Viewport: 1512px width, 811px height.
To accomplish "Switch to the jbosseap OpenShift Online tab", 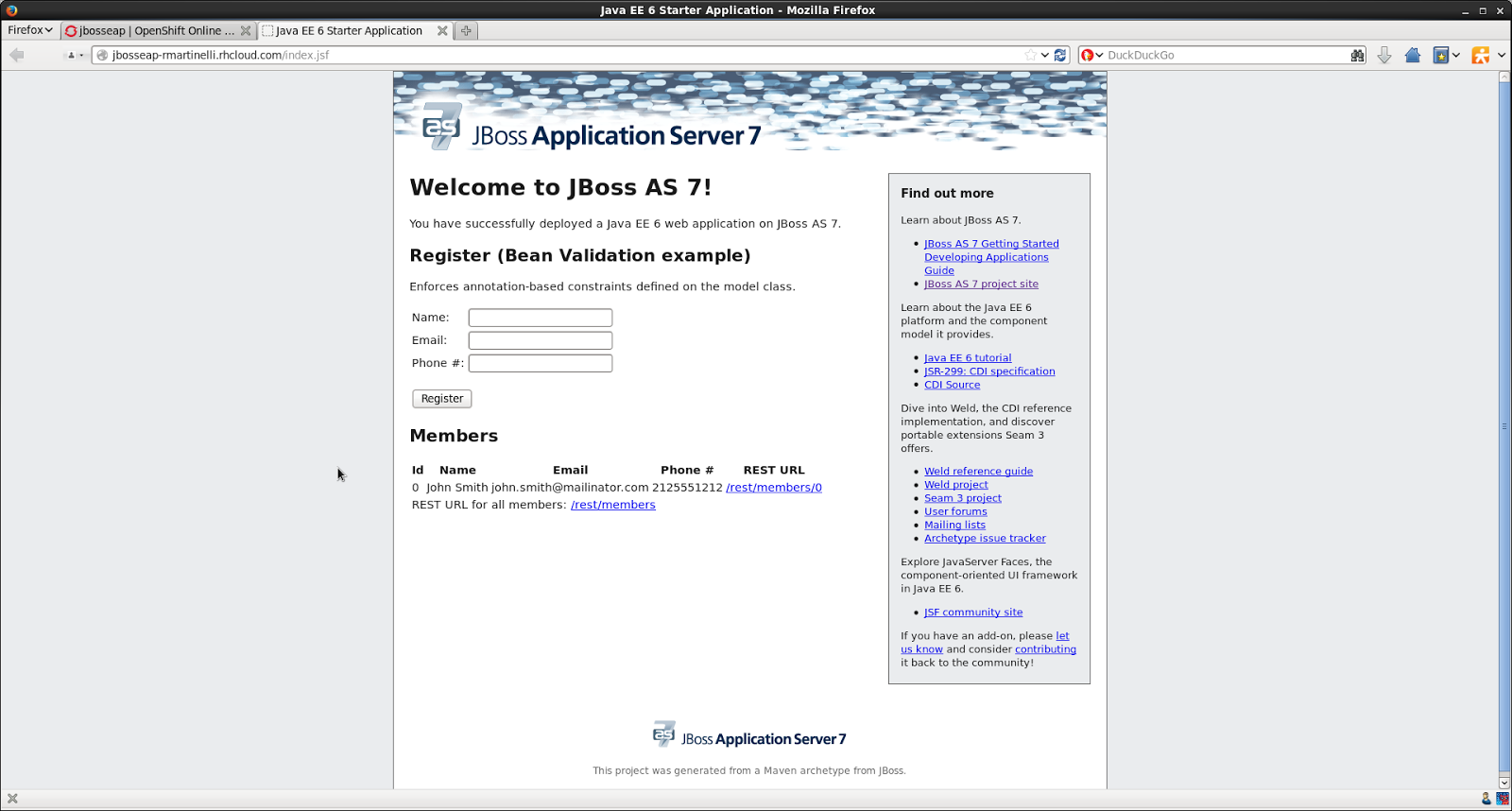I will point(157,30).
